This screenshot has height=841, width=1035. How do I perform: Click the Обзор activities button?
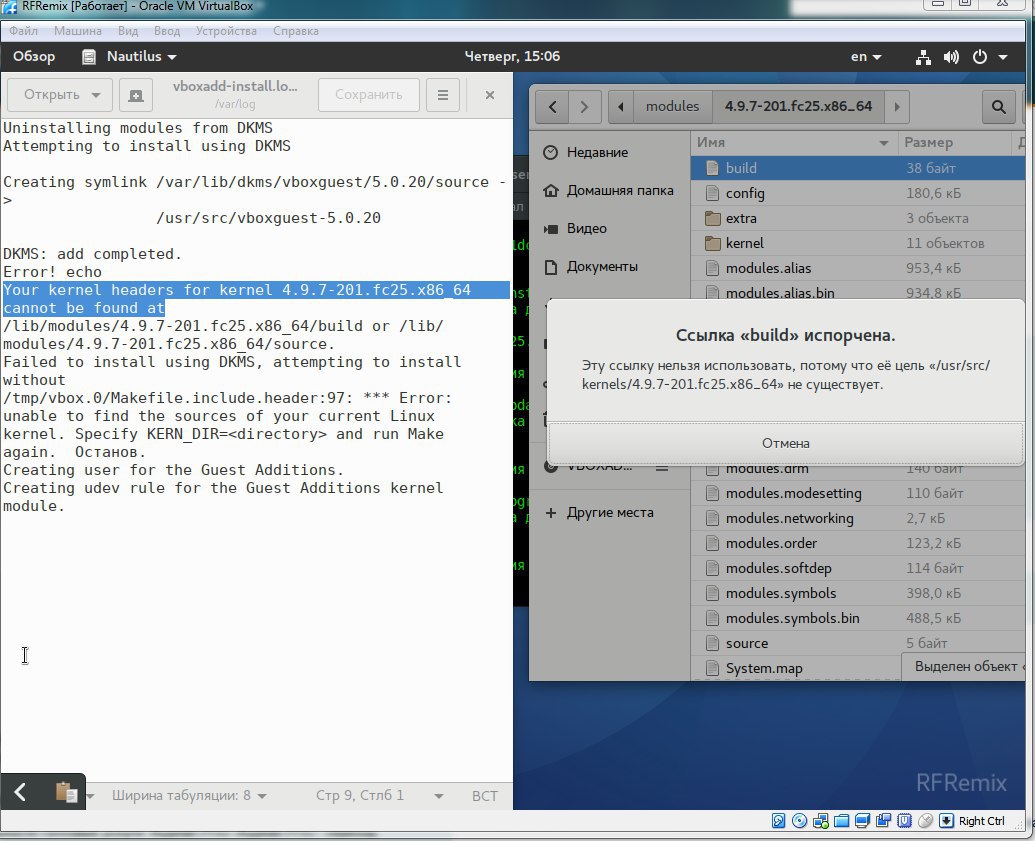(x=34, y=57)
